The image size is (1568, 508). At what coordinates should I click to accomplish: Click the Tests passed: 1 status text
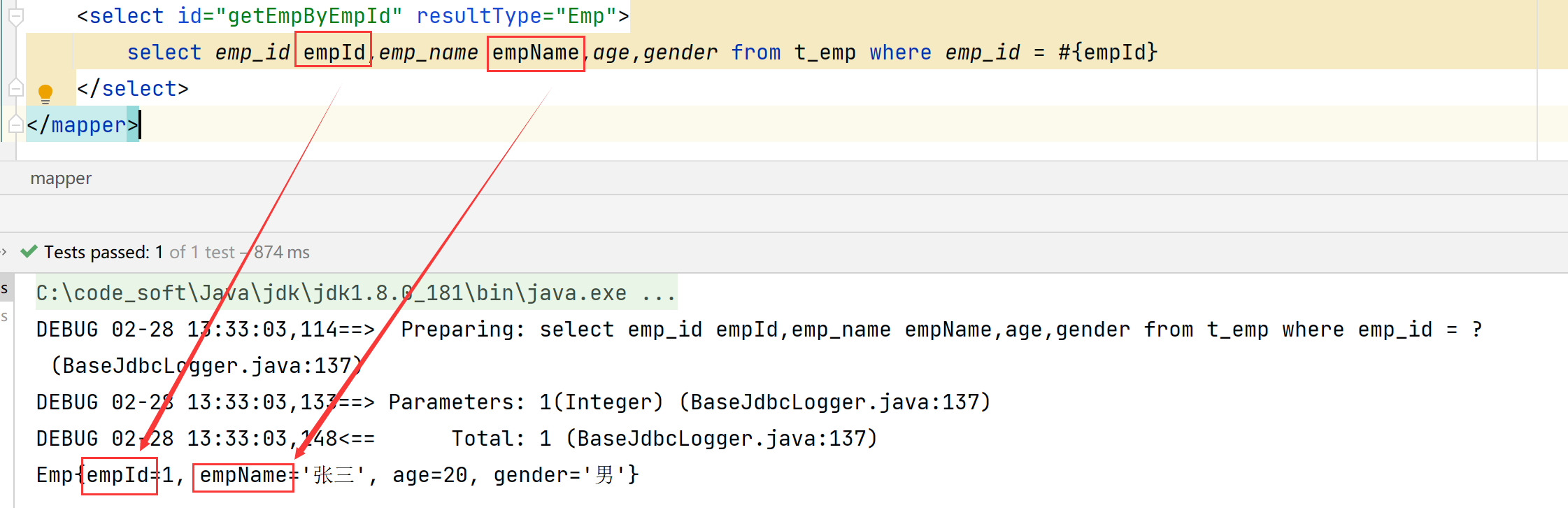(104, 252)
